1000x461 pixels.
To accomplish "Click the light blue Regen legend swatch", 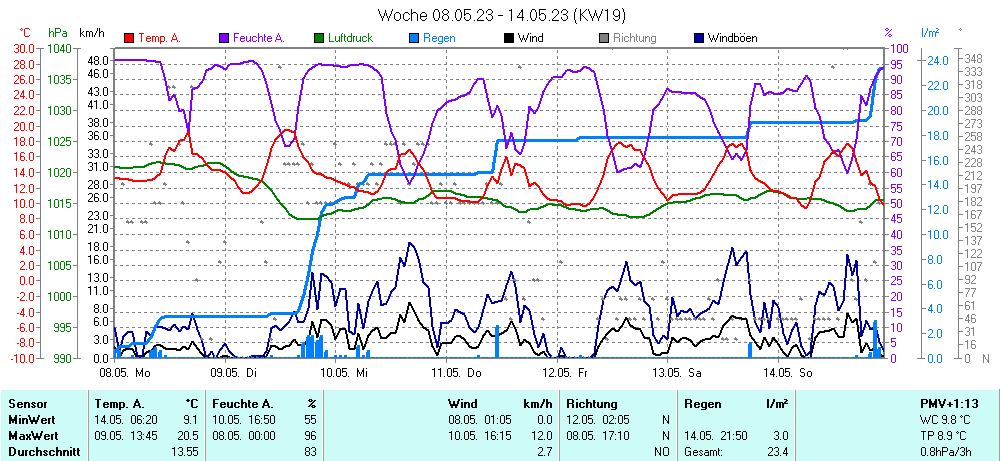I will (414, 38).
